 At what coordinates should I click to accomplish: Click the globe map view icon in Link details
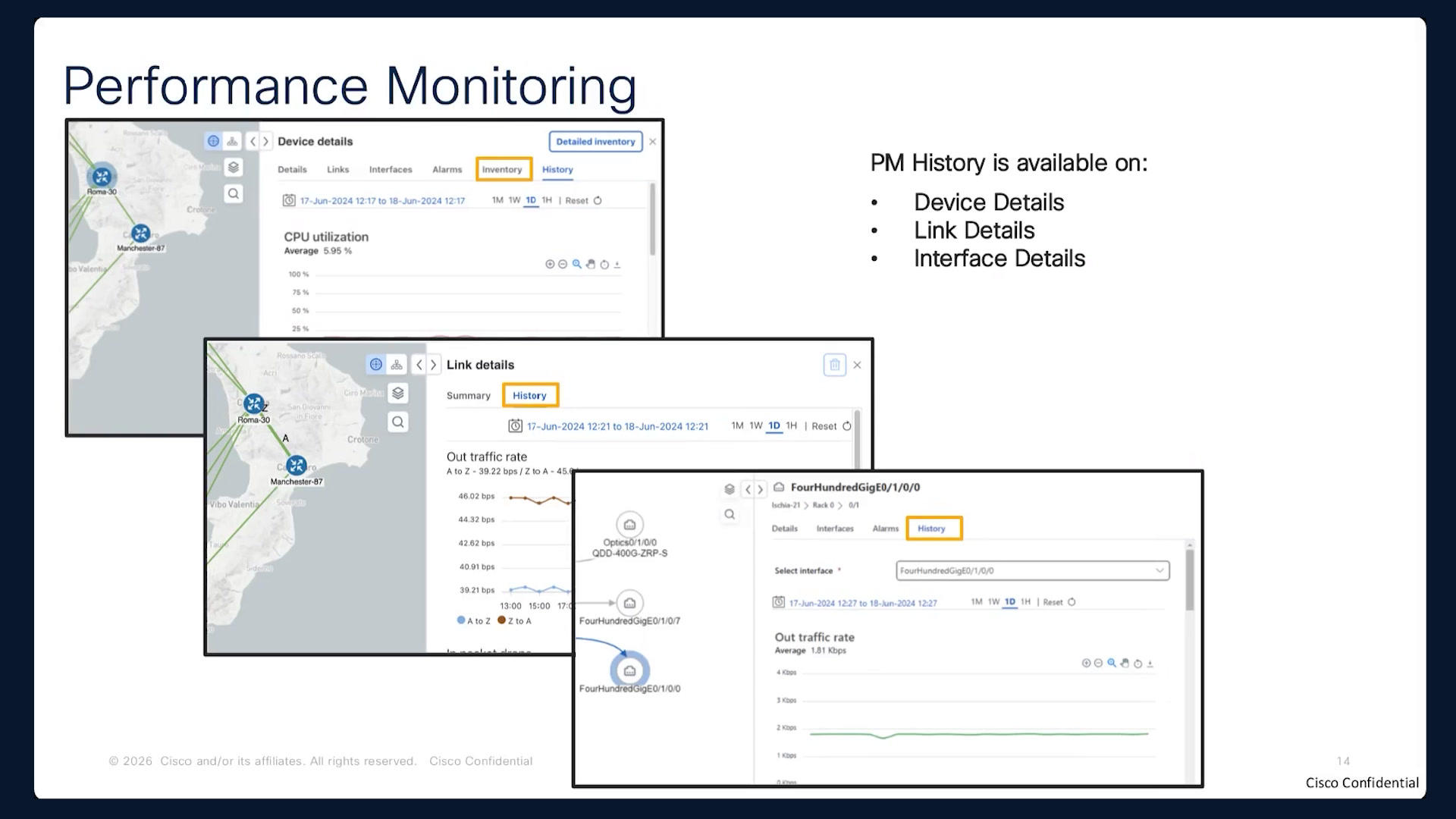point(376,365)
